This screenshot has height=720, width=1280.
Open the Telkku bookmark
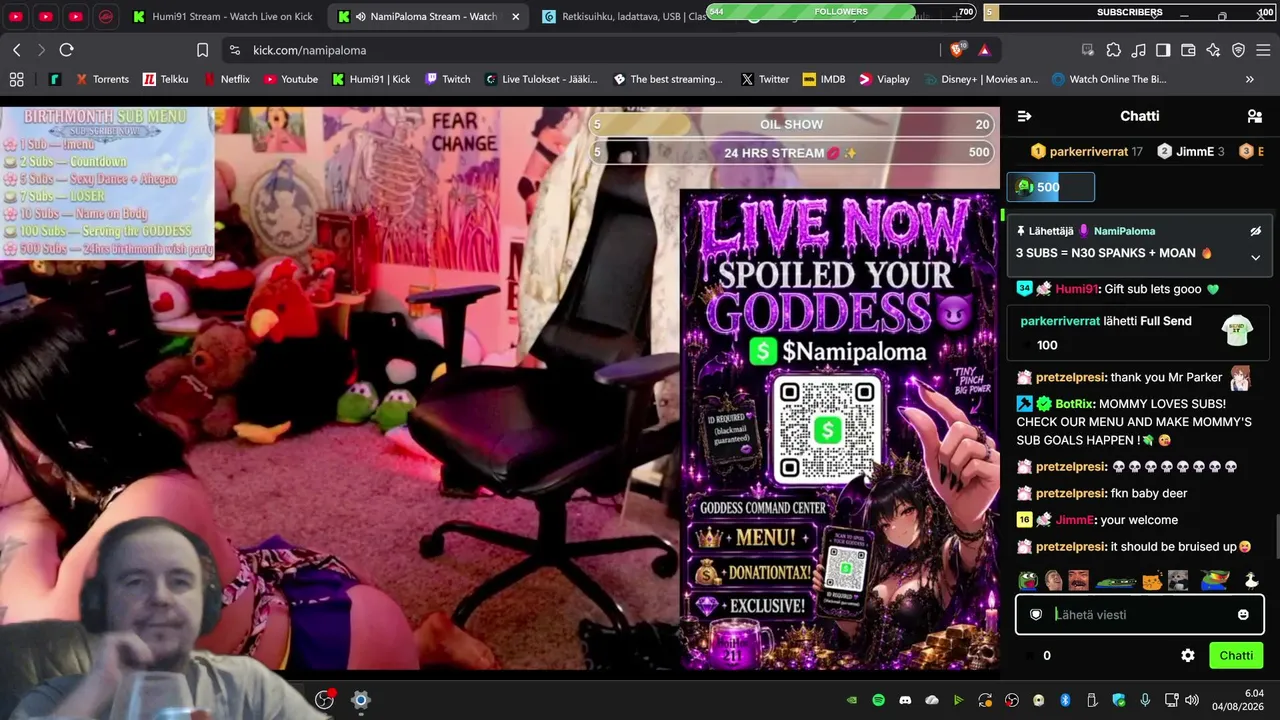coord(165,79)
